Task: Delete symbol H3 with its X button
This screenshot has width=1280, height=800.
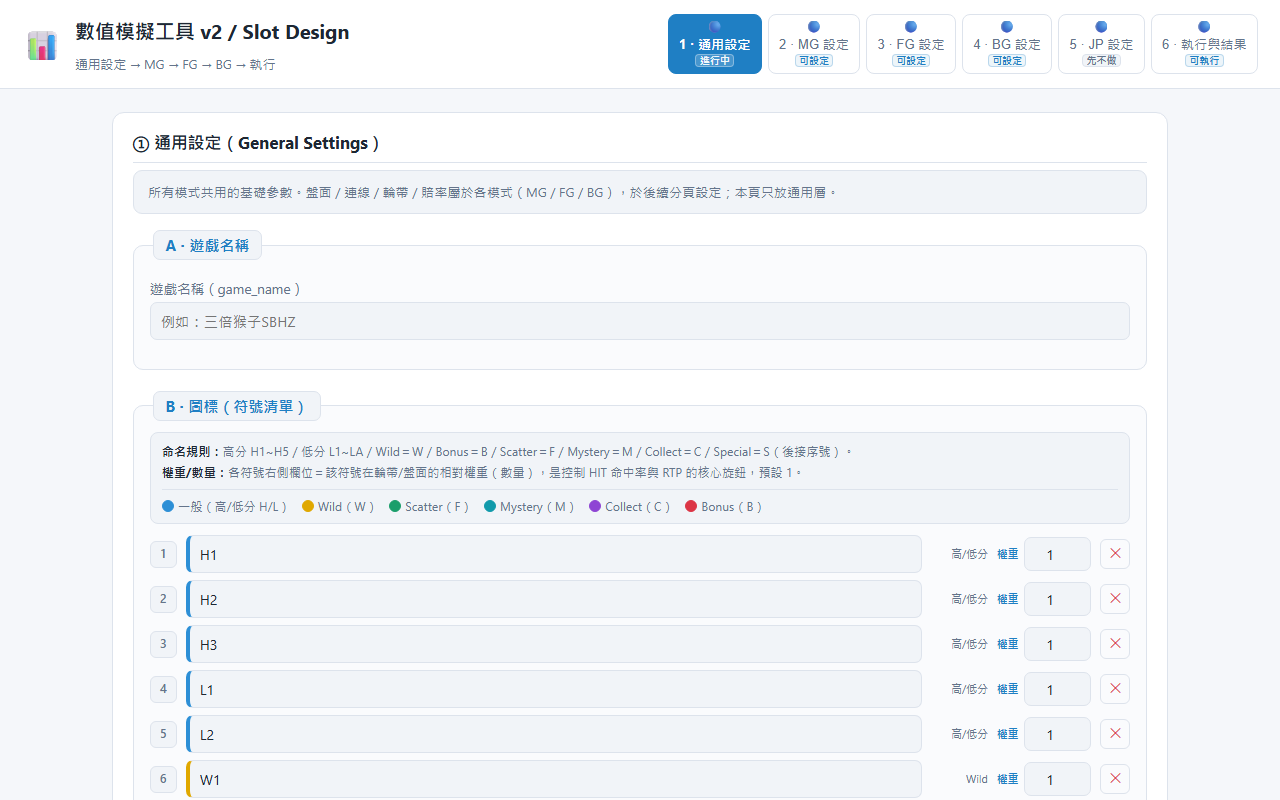Action: point(1115,644)
